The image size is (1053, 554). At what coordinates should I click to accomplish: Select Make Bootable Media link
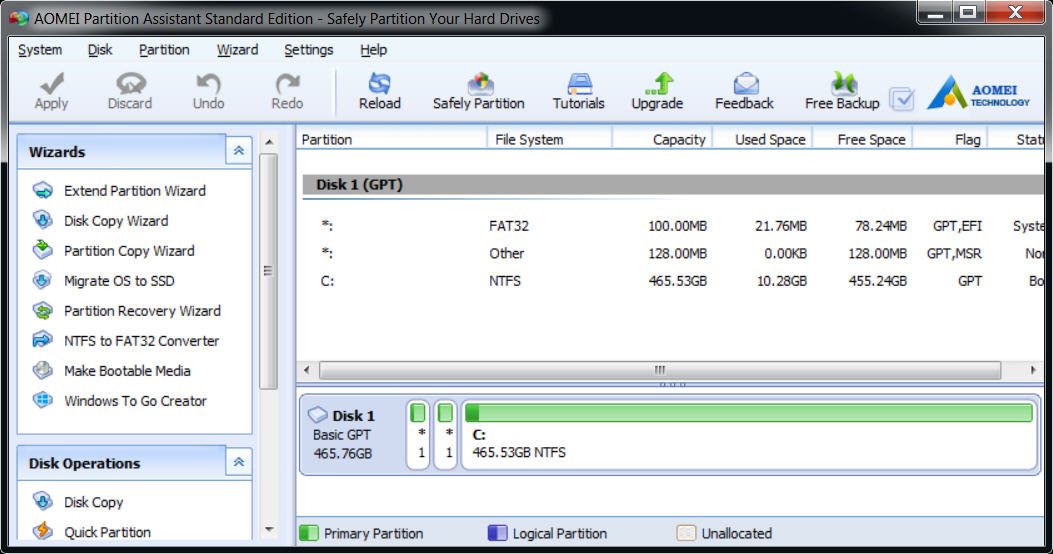pos(128,371)
